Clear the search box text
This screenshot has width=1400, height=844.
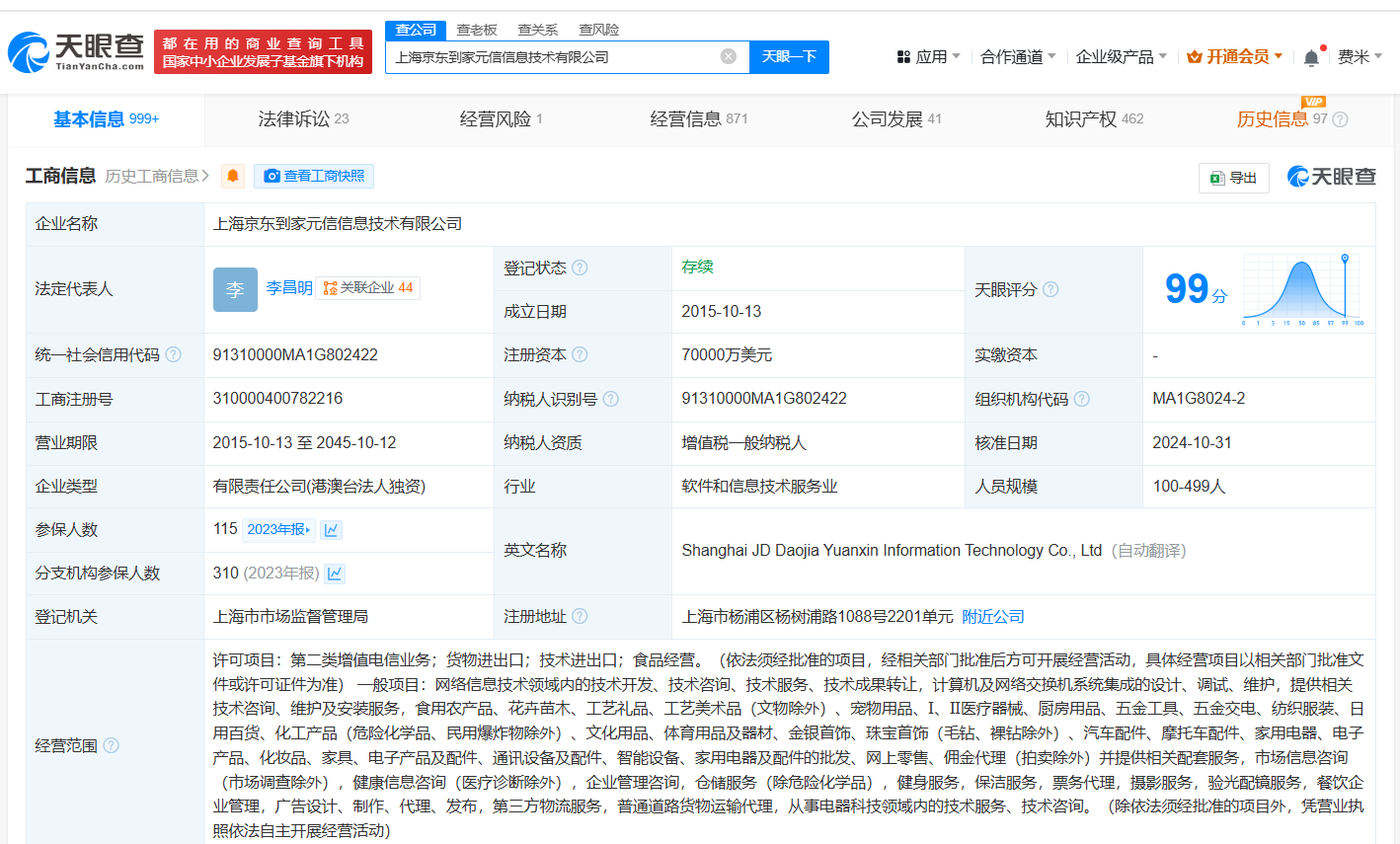click(729, 56)
